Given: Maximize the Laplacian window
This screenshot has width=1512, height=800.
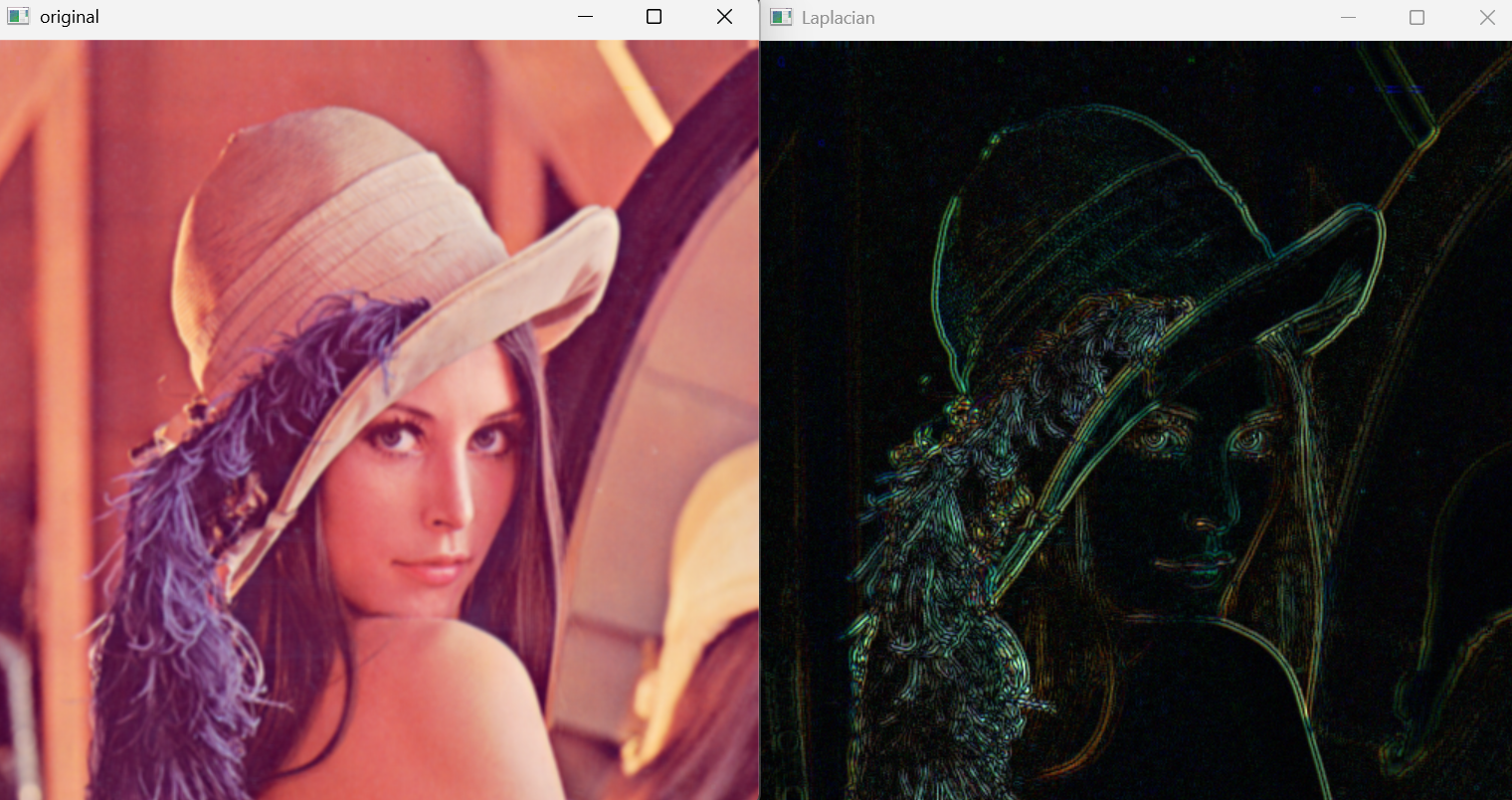Looking at the screenshot, I should (1417, 18).
